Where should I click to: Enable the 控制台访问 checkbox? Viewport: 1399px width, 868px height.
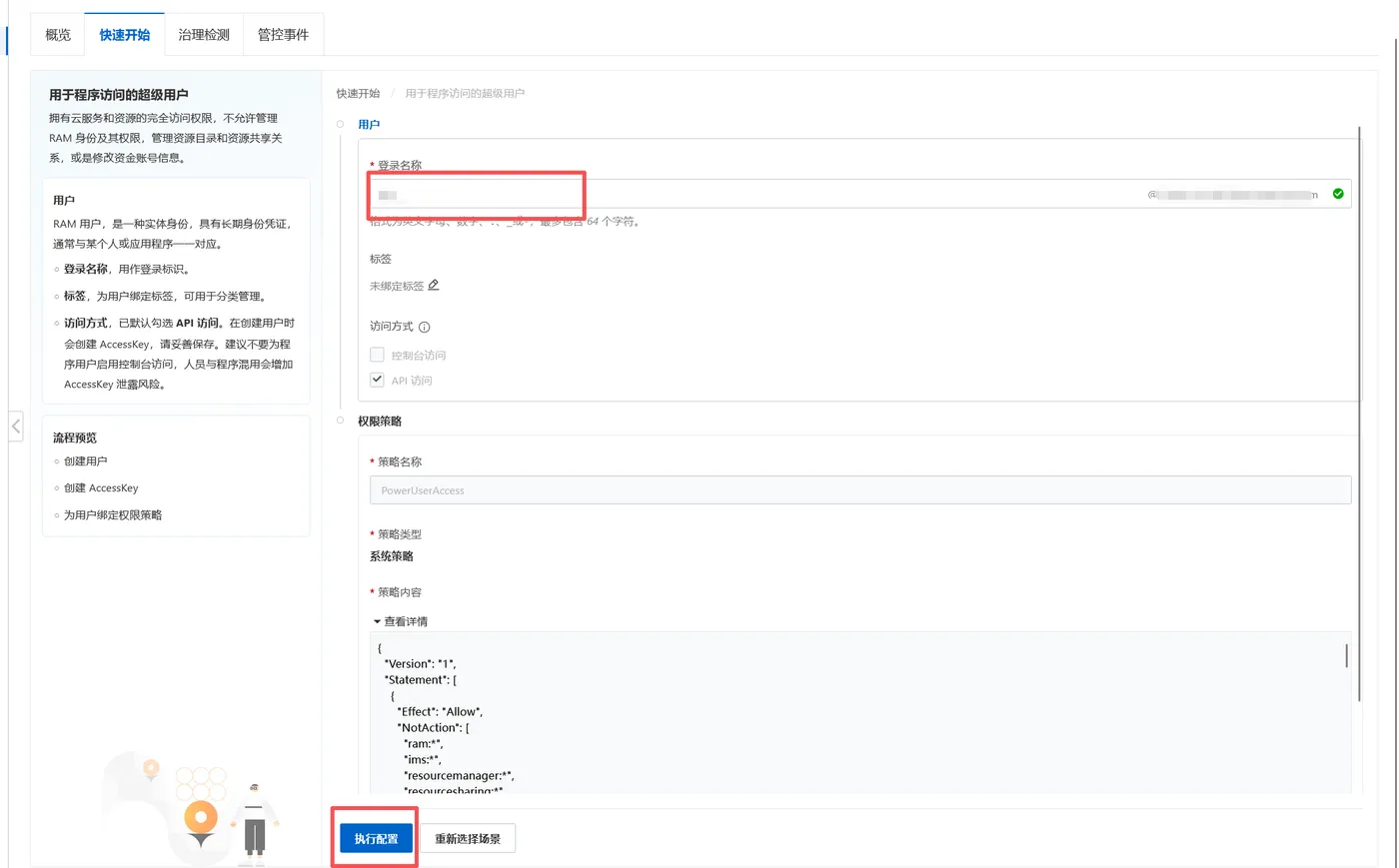pyautogui.click(x=377, y=355)
